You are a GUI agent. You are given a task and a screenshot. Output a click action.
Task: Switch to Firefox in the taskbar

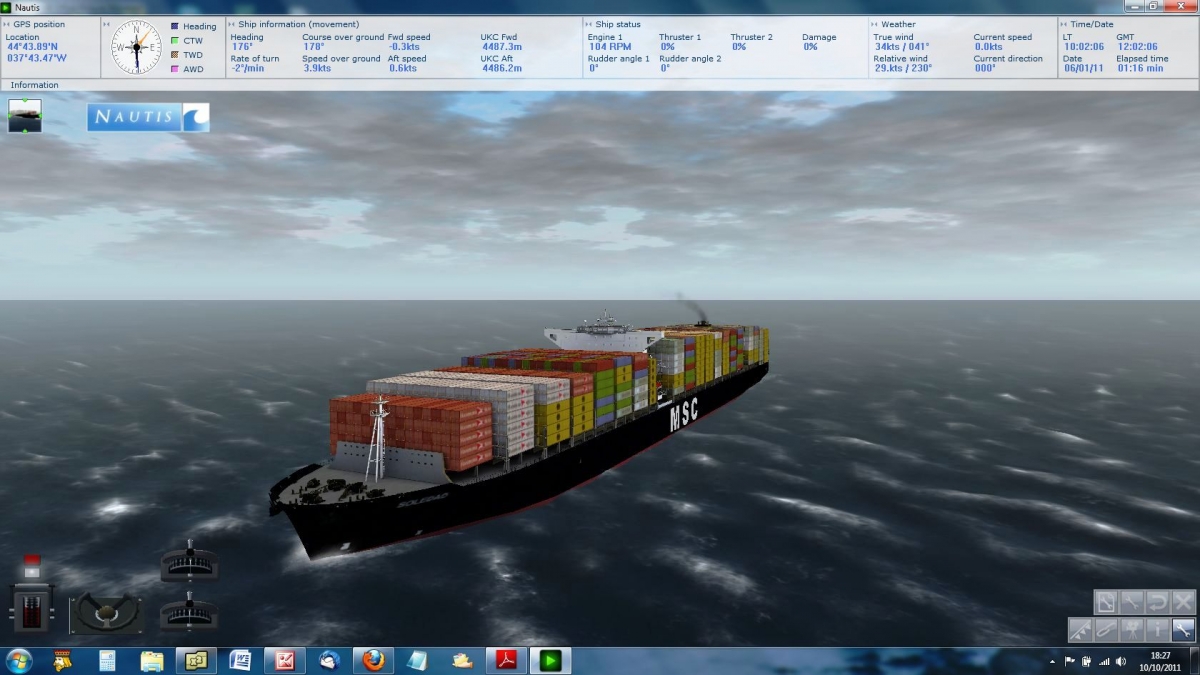373,661
